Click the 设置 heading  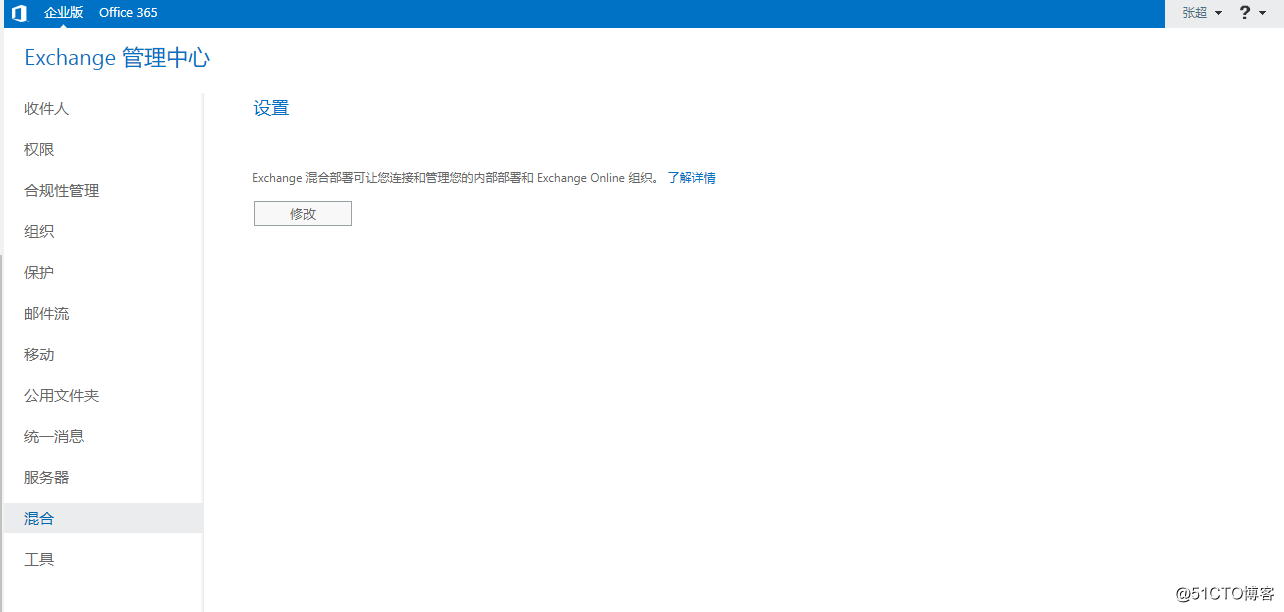tap(271, 108)
